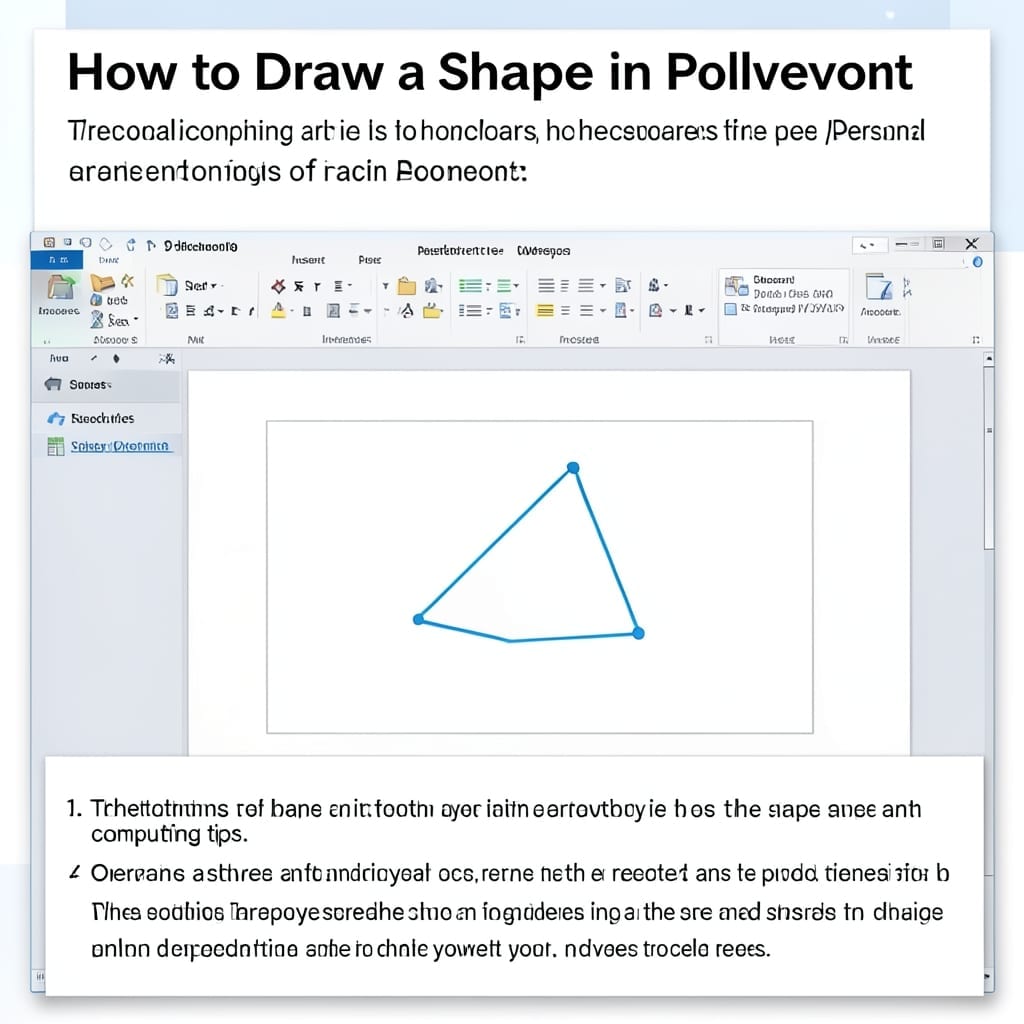Switch to the 'Insert' ribbon tab
Image resolution: width=1024 pixels, height=1024 pixels.
308,260
